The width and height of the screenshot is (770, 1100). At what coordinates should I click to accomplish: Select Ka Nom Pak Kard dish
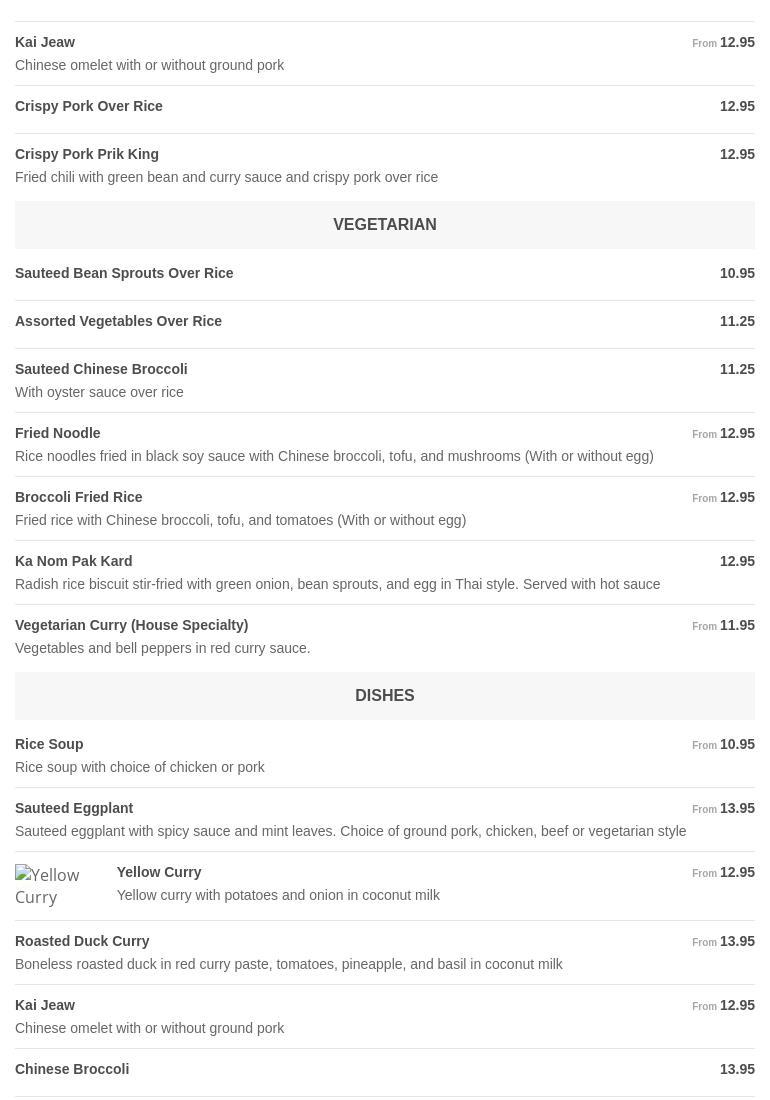point(74,561)
